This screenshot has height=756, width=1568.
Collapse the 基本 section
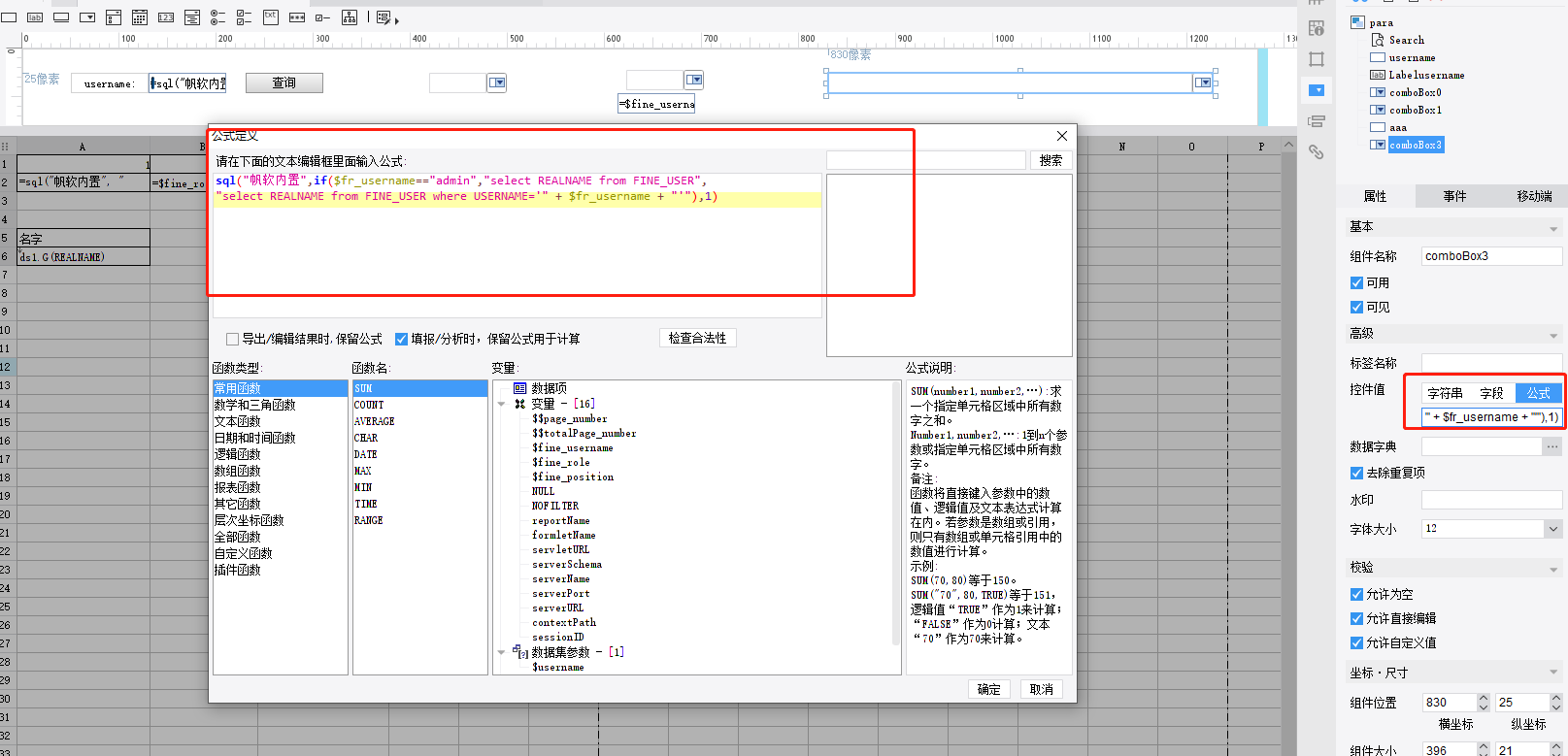click(x=1553, y=229)
